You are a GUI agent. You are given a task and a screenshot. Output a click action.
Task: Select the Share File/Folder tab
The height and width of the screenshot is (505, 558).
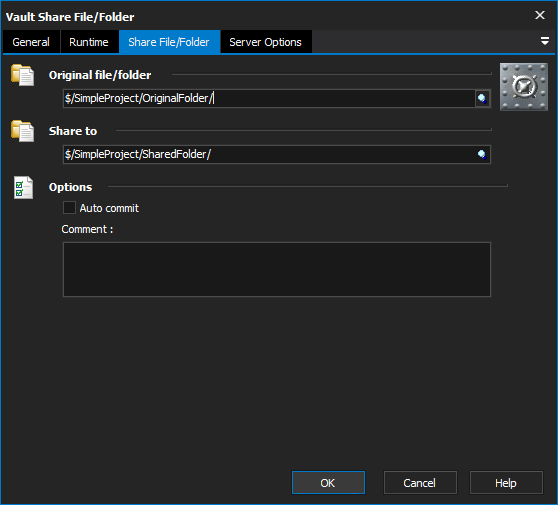tap(169, 42)
